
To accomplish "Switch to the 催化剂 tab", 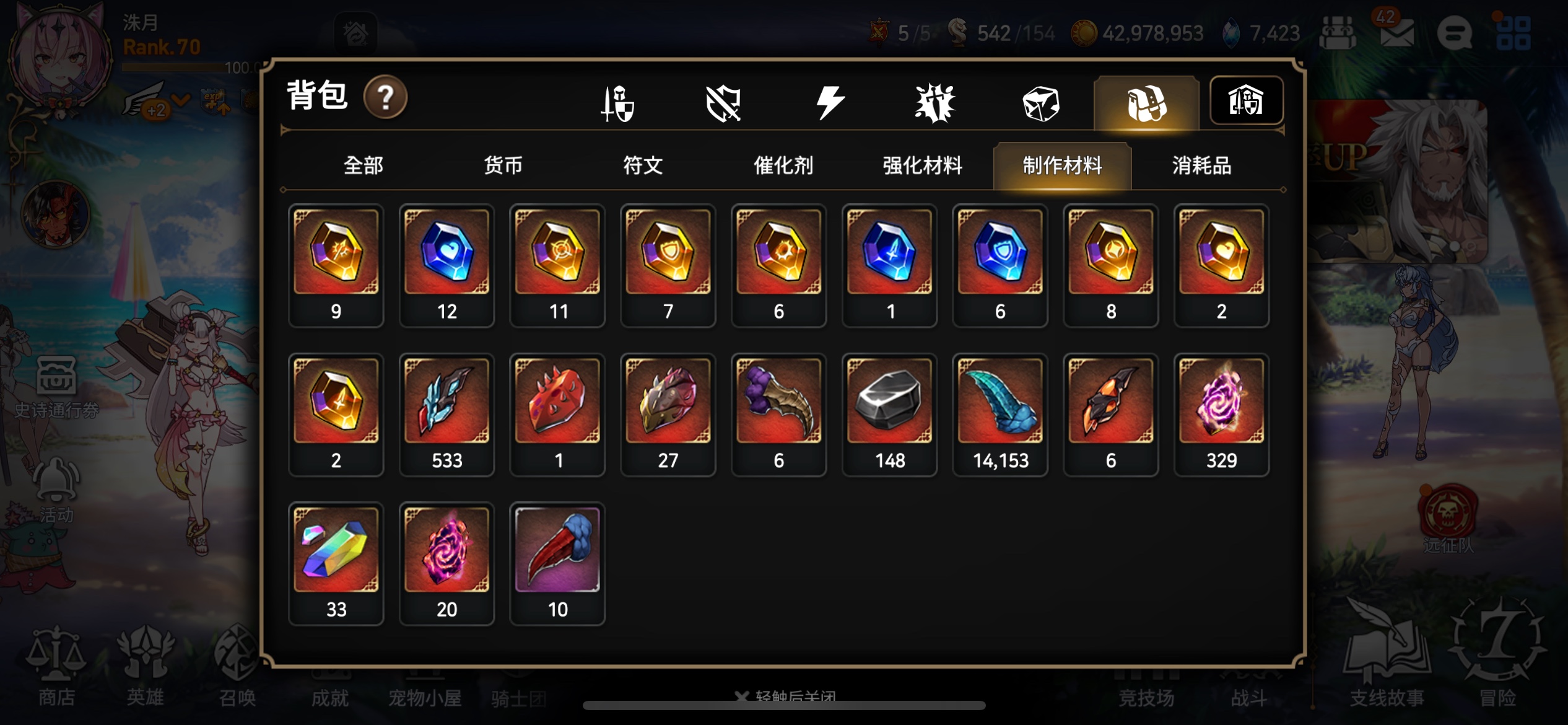I will point(783,165).
